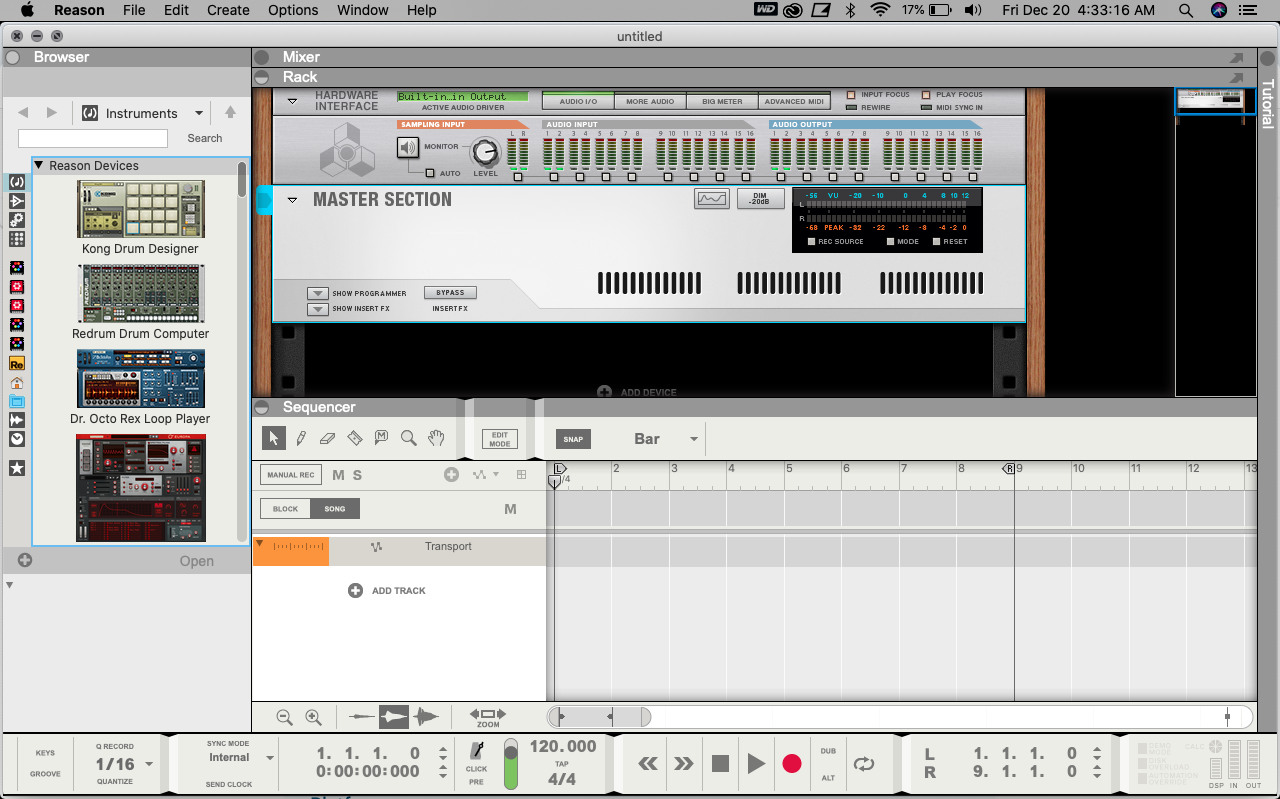1280x799 pixels.
Task: Click the red Record transport button
Action: [792, 764]
